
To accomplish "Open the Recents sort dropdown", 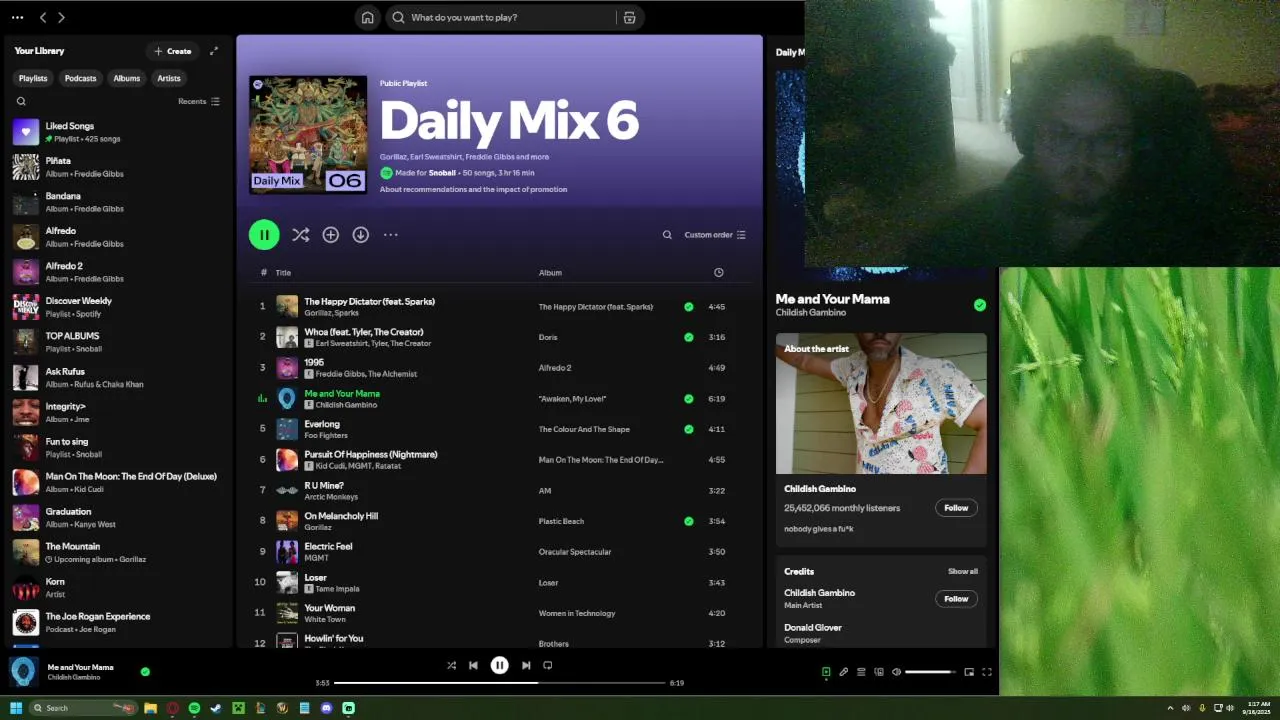I will point(199,101).
